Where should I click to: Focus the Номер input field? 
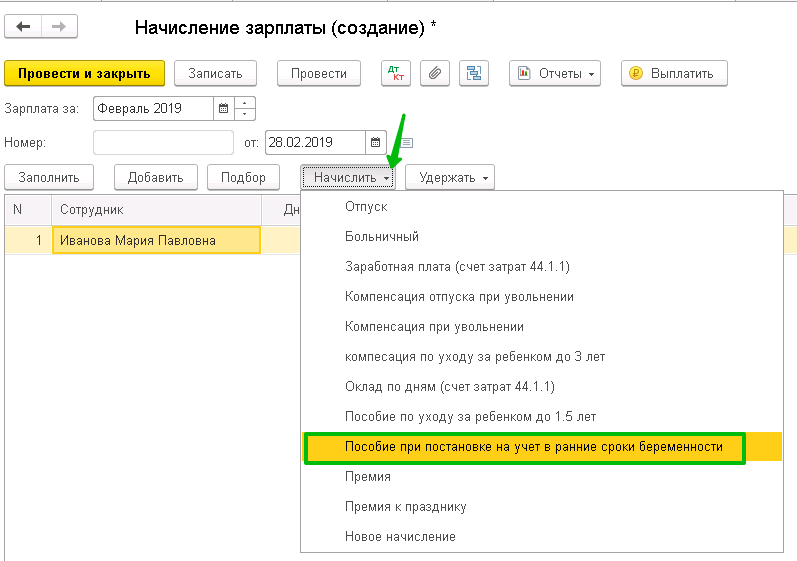pyautogui.click(x=163, y=142)
